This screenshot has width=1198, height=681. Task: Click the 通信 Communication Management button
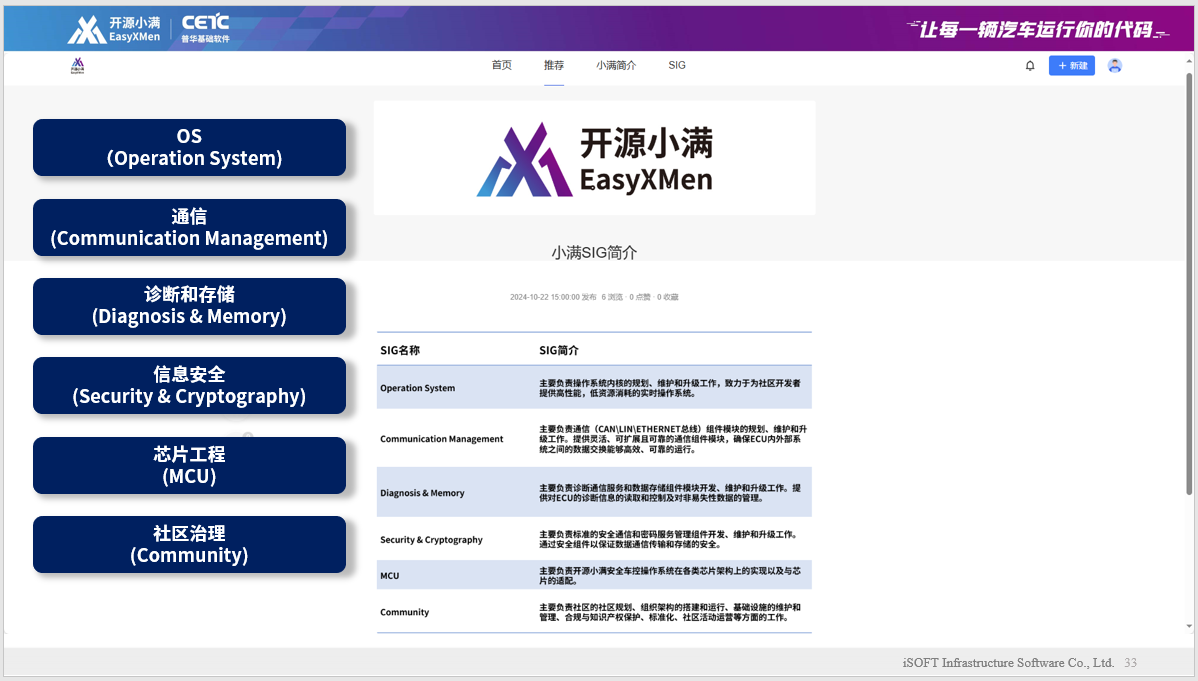189,228
